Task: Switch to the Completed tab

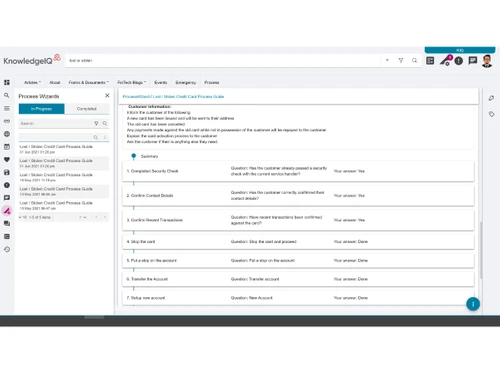Action: [87, 109]
